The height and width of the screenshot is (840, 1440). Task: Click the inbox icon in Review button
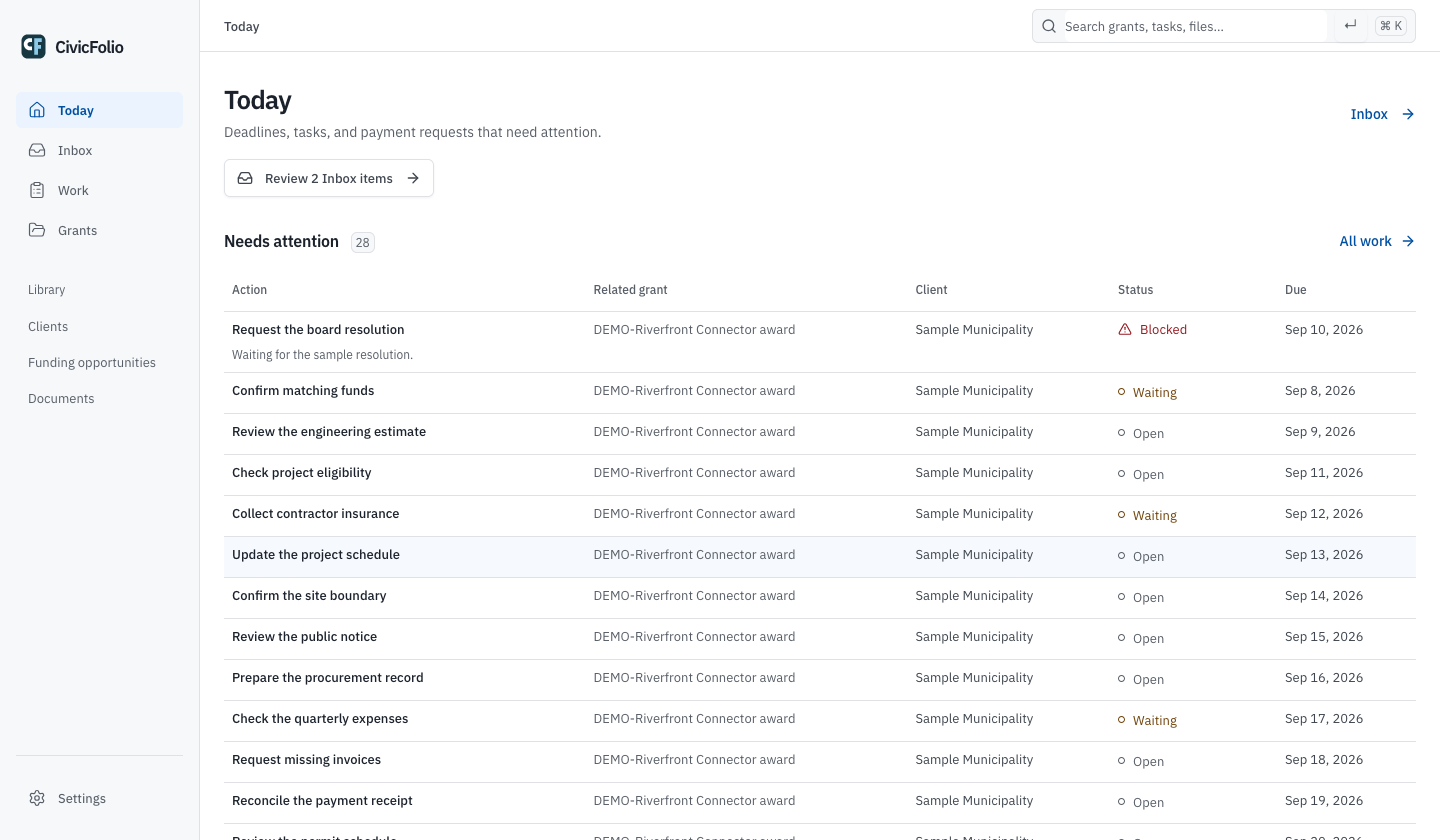tap(245, 178)
